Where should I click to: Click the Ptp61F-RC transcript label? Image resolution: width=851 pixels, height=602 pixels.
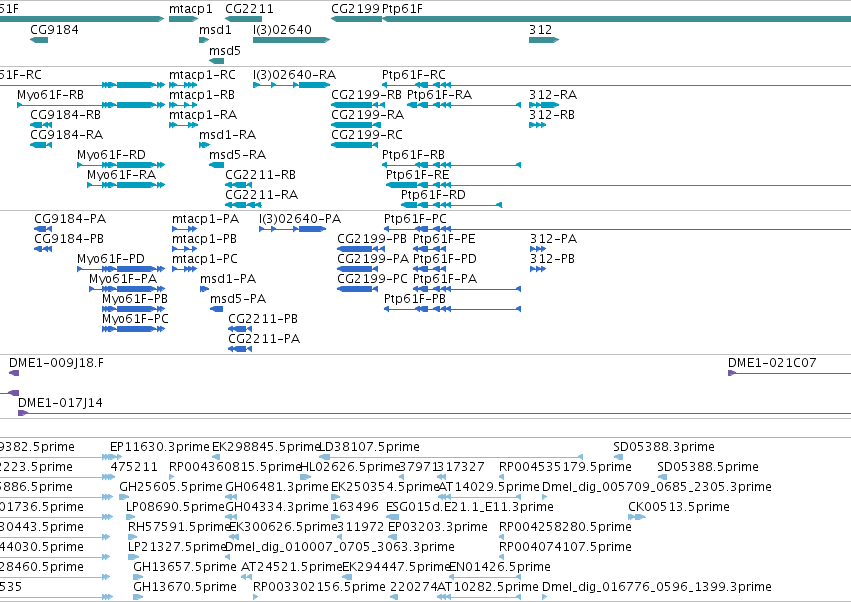[x=414, y=74]
